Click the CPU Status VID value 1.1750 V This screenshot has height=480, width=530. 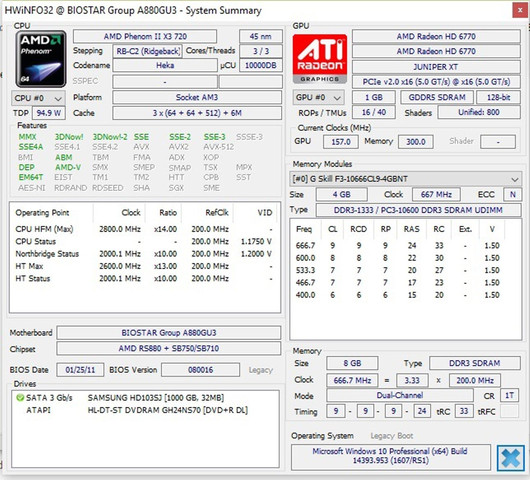[x=256, y=242]
